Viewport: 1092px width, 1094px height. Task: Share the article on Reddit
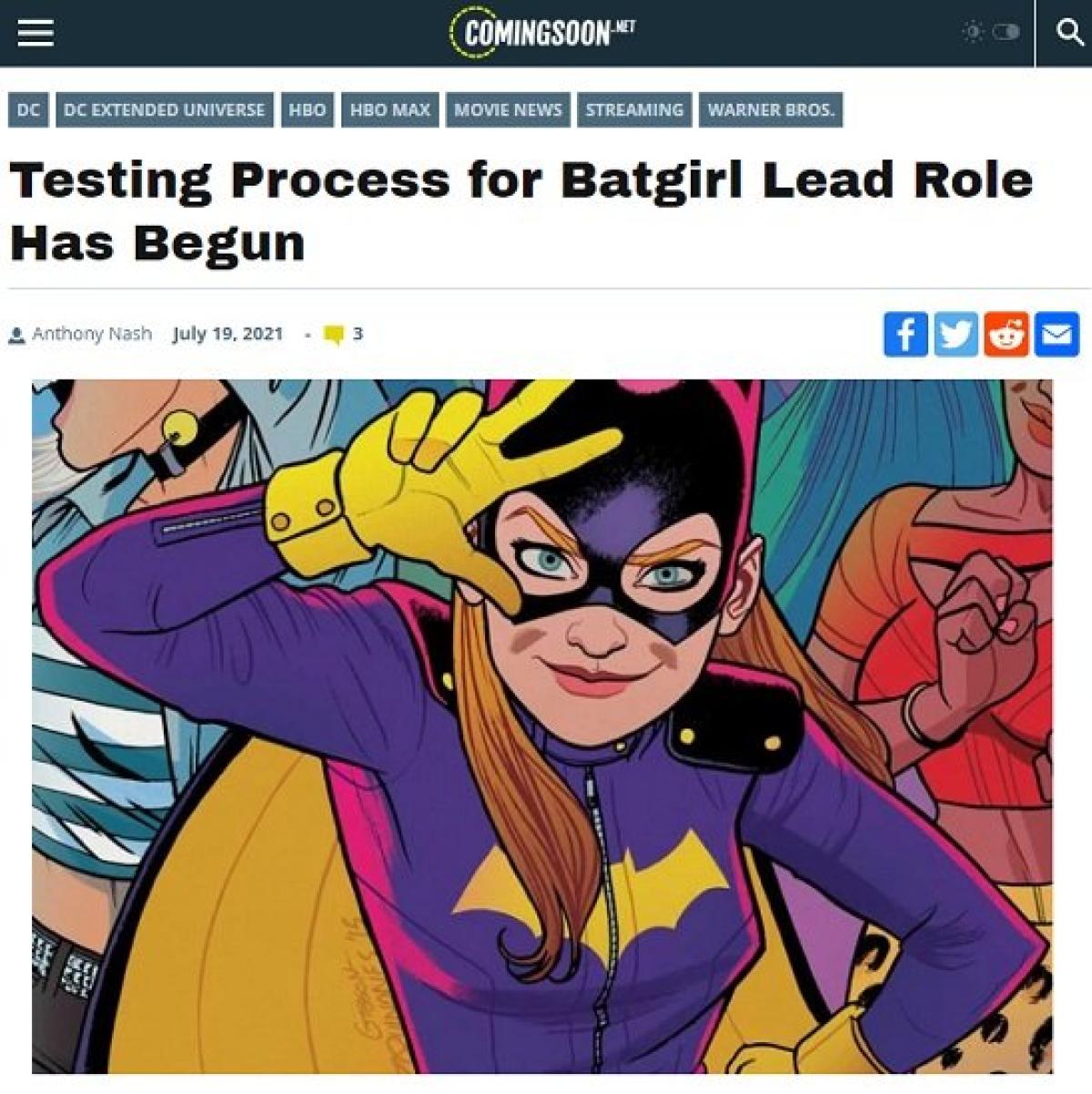click(x=1006, y=334)
